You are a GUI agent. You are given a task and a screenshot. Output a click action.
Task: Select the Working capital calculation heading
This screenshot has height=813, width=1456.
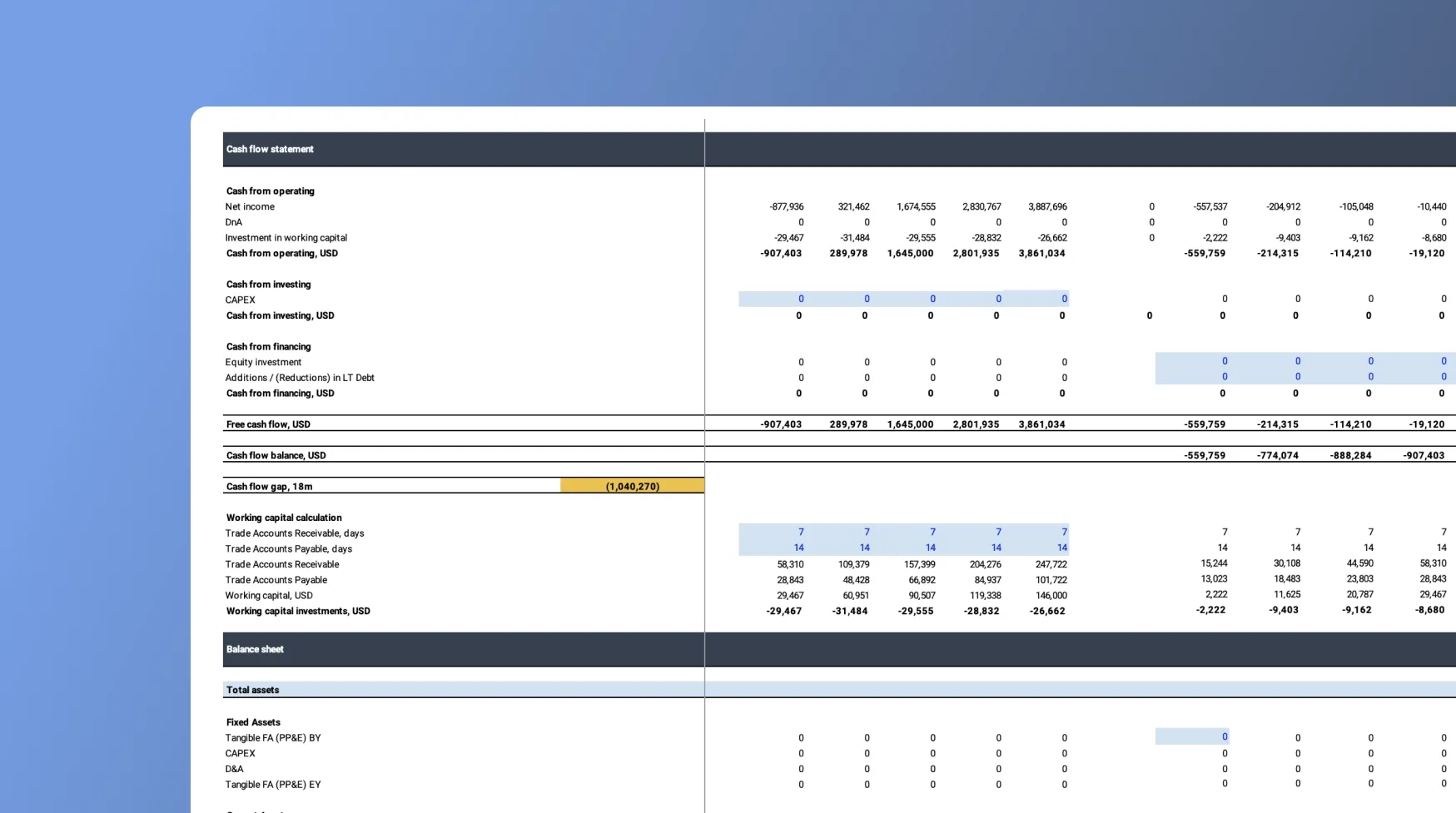pos(284,518)
